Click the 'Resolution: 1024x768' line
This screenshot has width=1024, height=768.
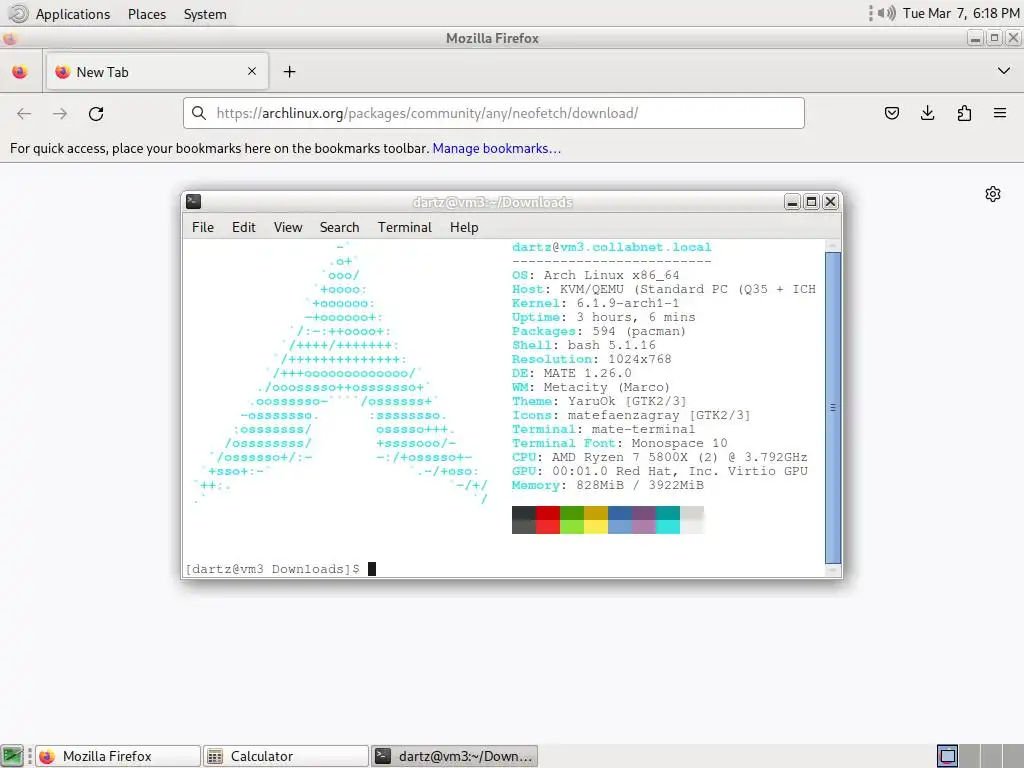592,359
